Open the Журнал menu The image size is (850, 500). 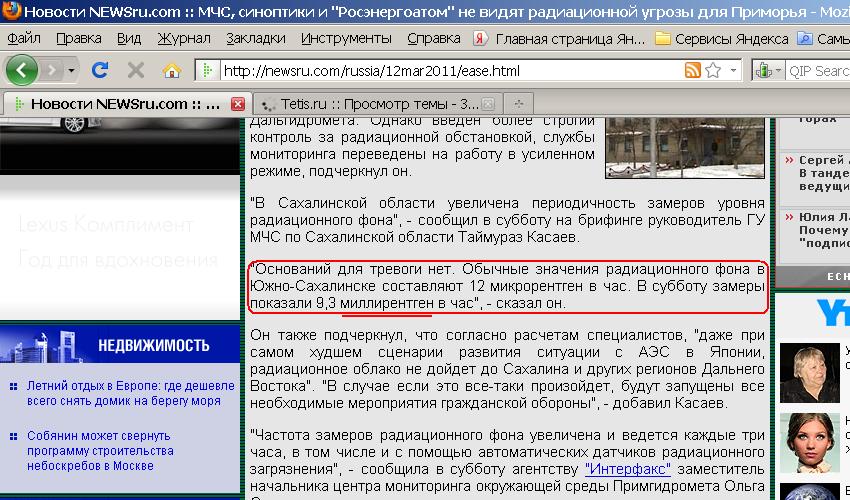[184, 39]
